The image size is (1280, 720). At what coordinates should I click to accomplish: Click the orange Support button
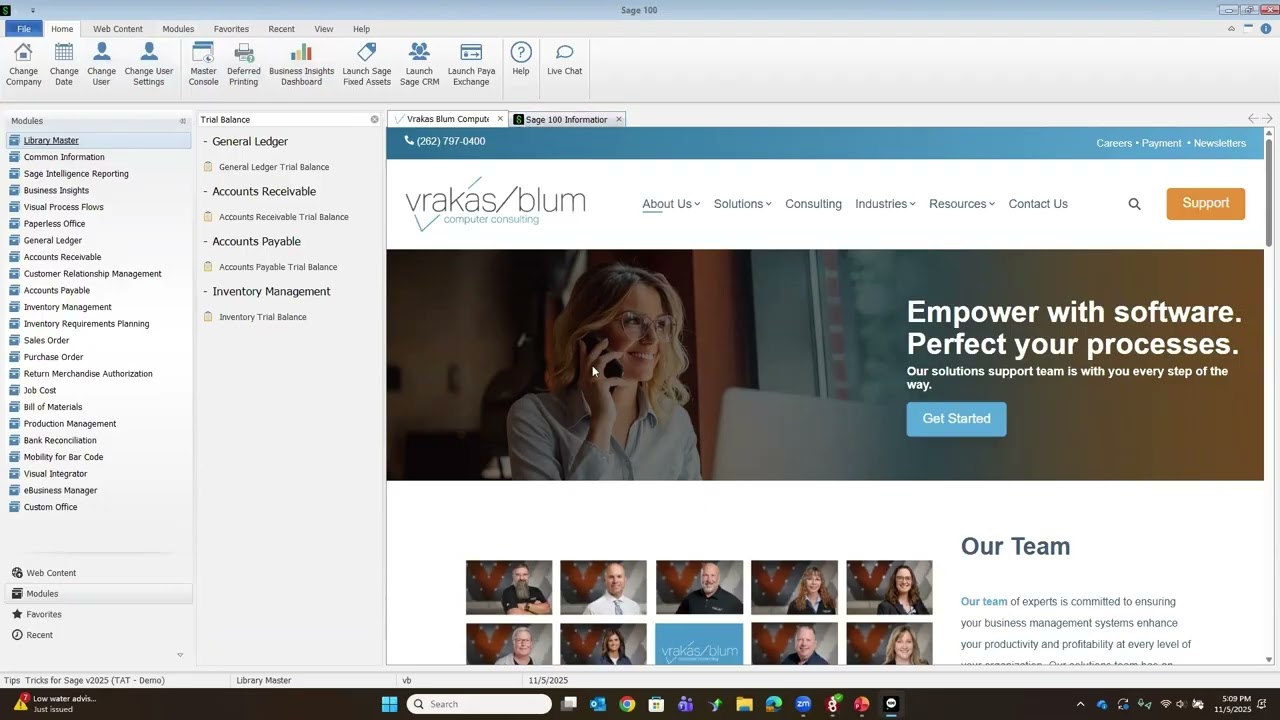pyautogui.click(x=1206, y=203)
